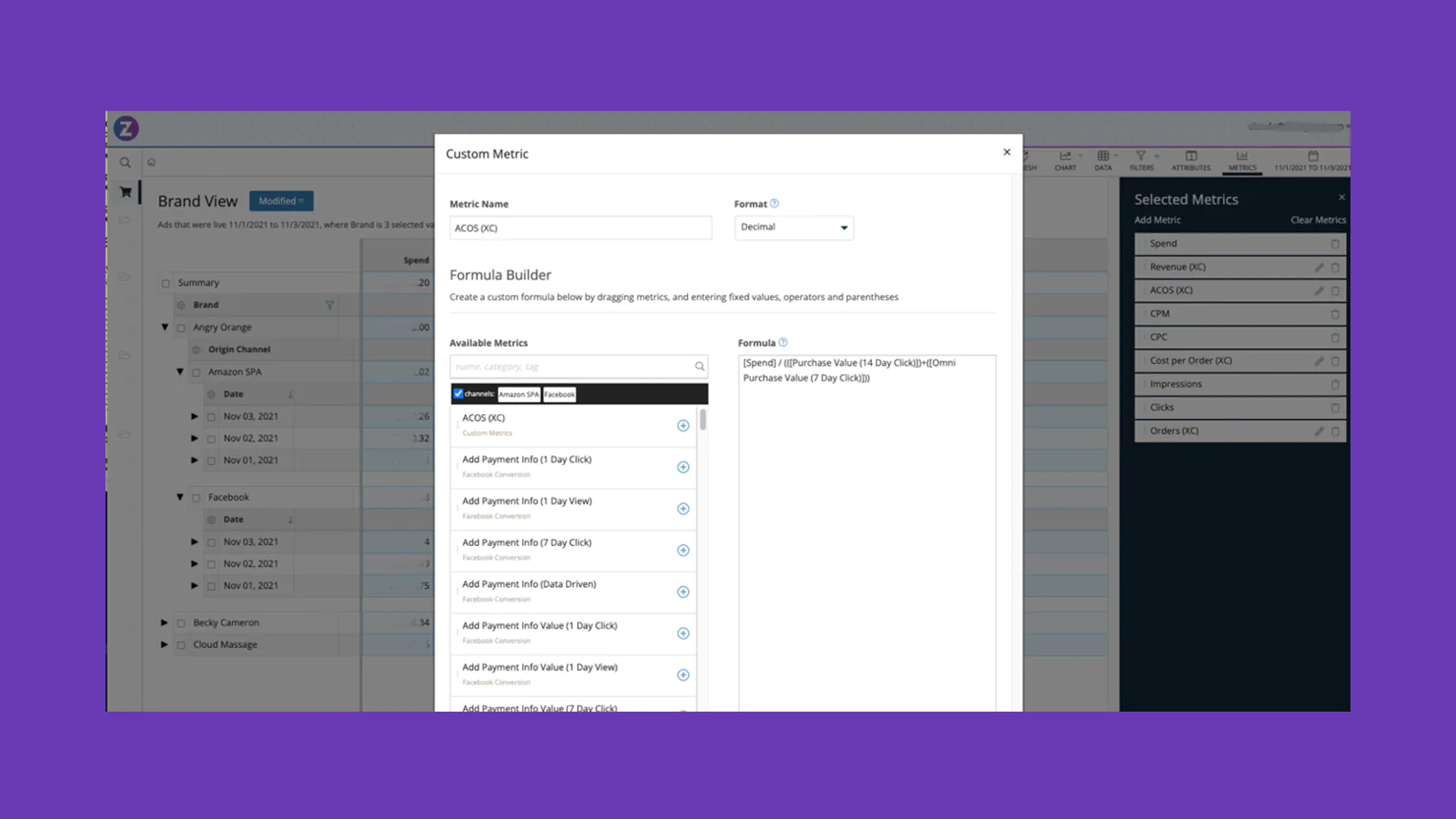The image size is (1456, 819).
Task: Open the shopping cart sidebar icon
Action: pos(126,192)
